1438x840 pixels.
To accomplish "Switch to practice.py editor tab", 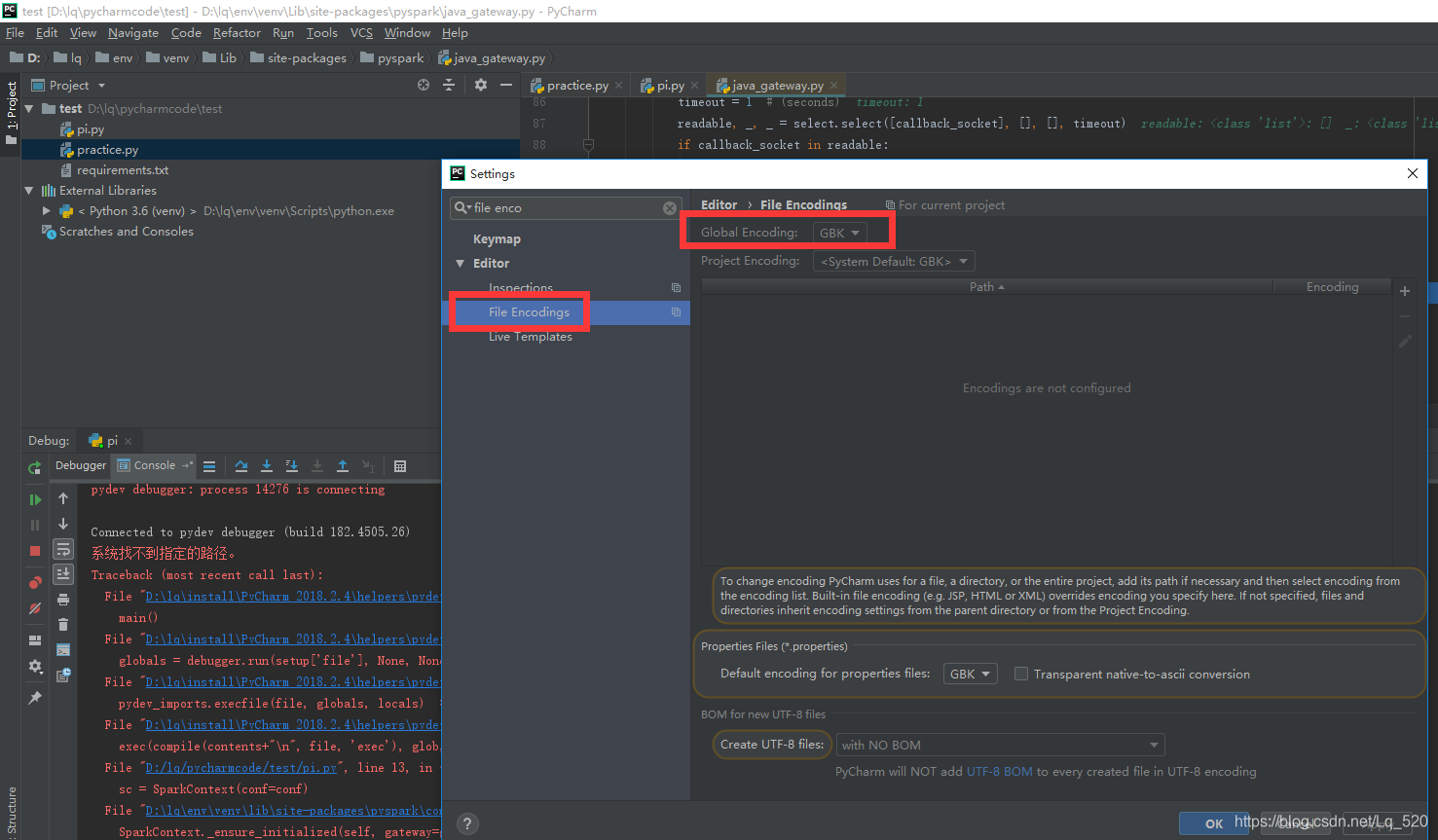I will (576, 86).
